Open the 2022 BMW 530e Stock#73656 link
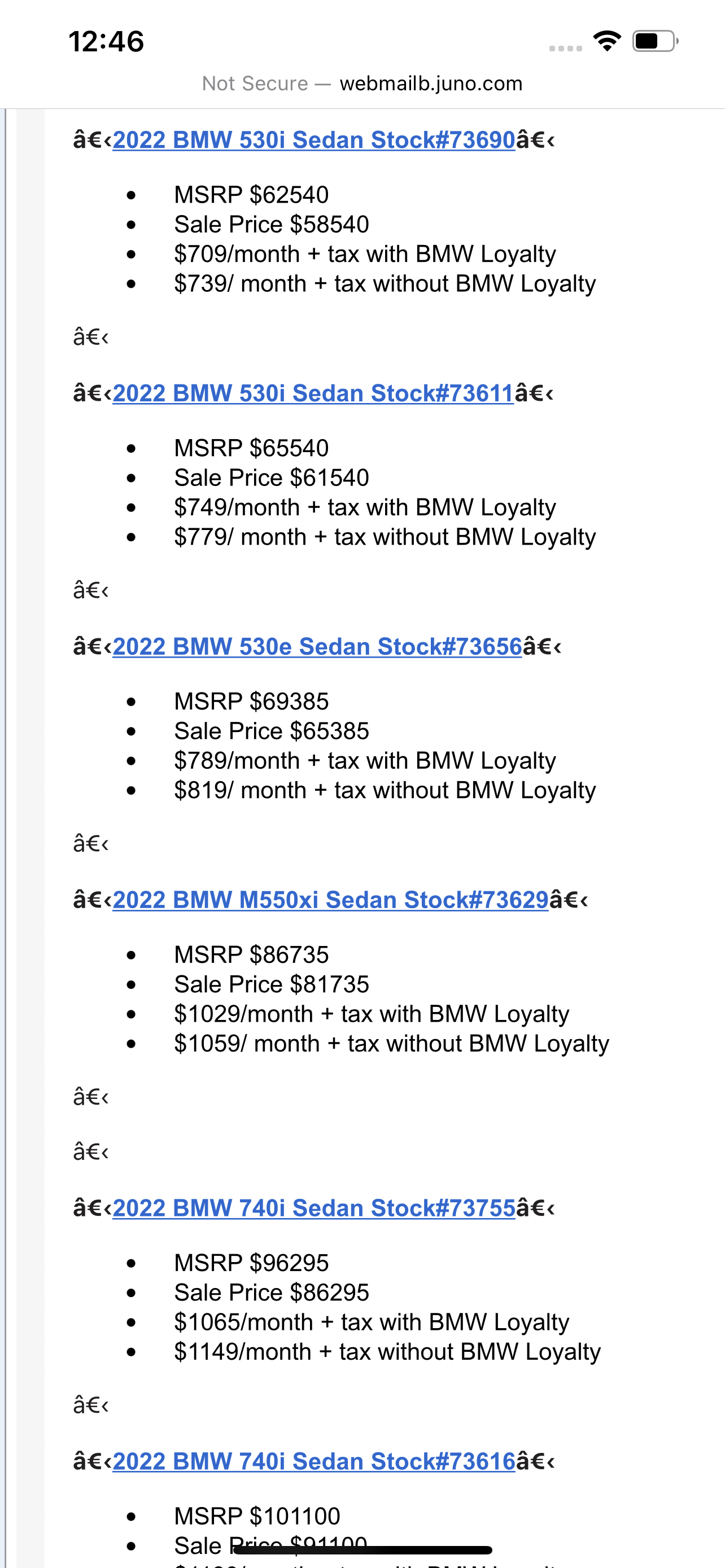Screen dimensions: 725x1568 coord(317,646)
